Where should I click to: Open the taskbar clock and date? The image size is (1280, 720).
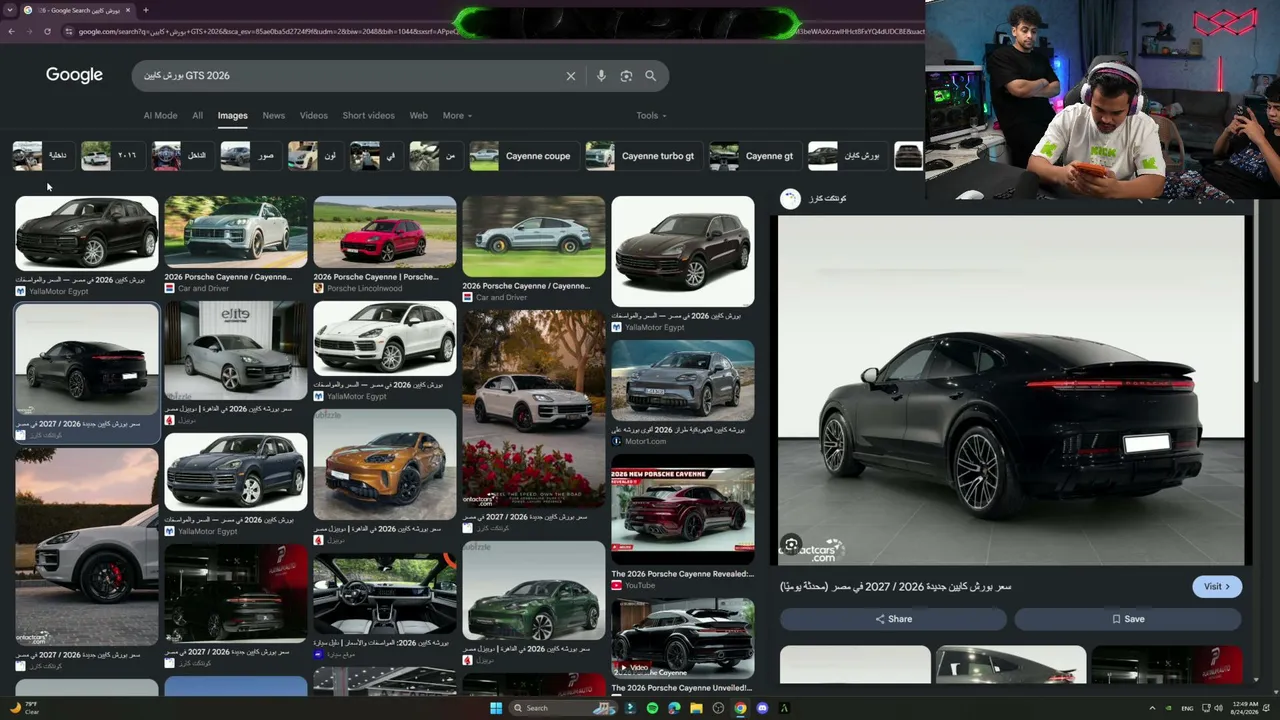click(1246, 708)
